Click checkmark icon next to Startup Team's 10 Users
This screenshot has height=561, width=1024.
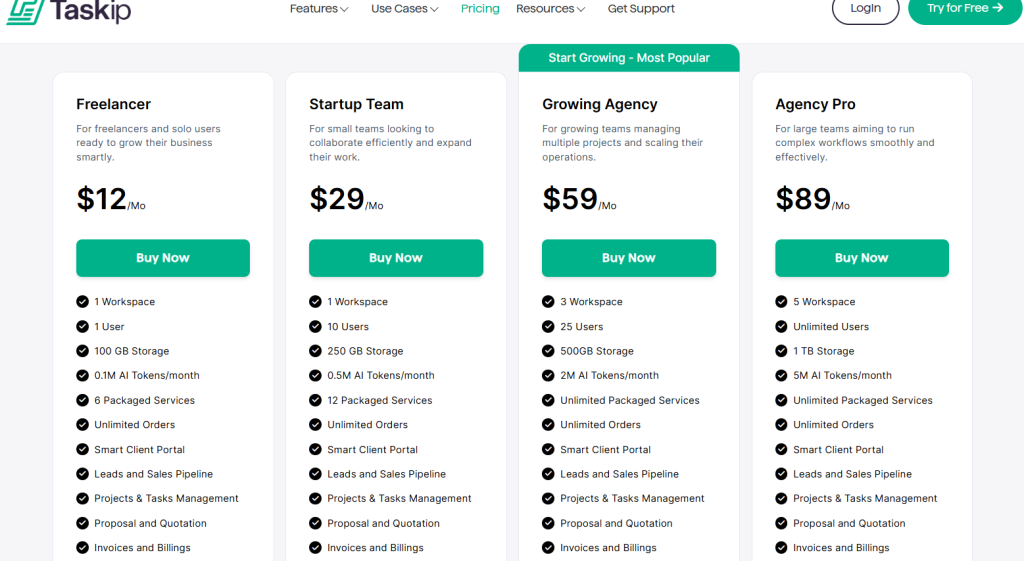coord(315,327)
